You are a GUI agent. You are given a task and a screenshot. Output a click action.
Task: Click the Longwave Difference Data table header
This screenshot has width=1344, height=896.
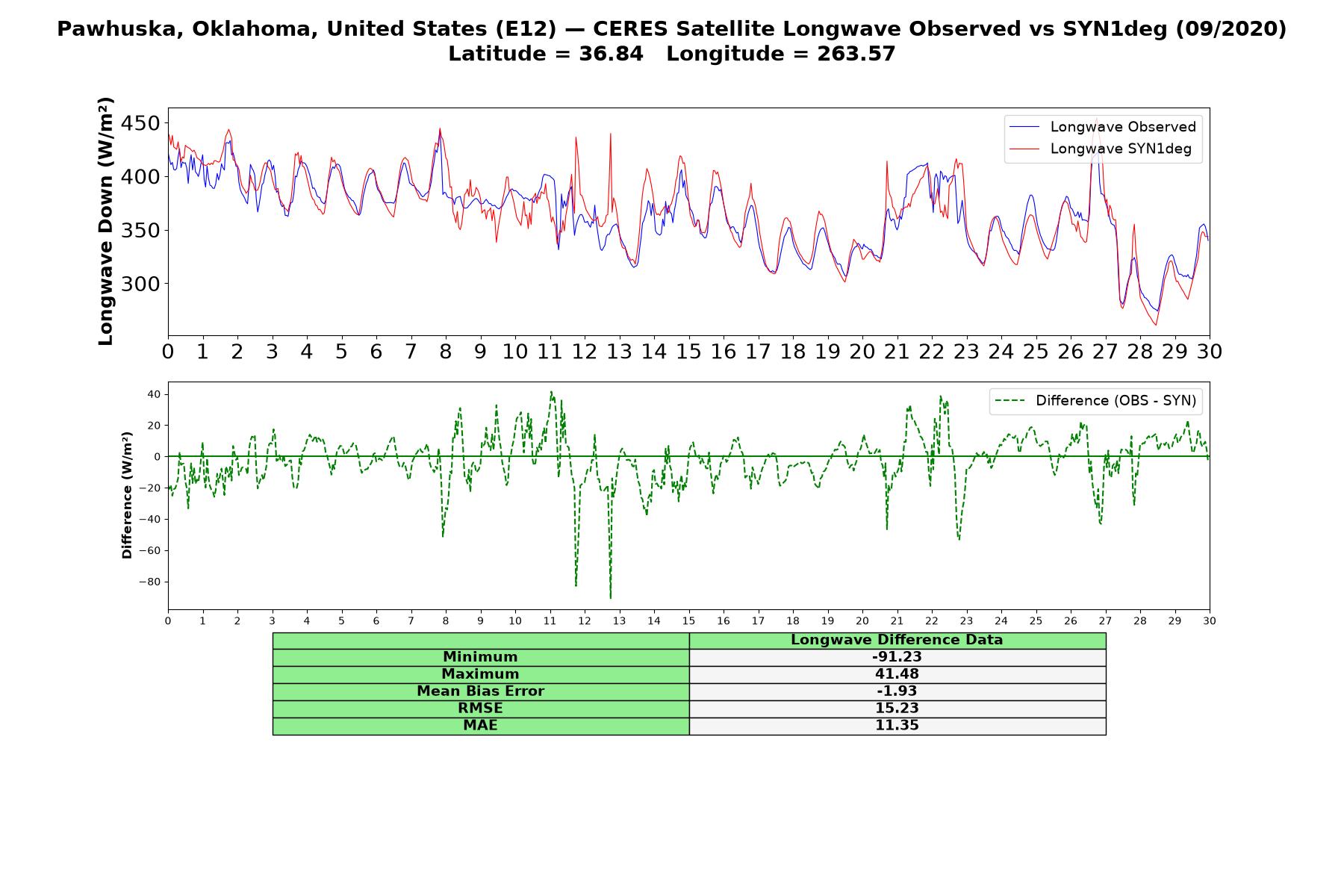click(897, 640)
